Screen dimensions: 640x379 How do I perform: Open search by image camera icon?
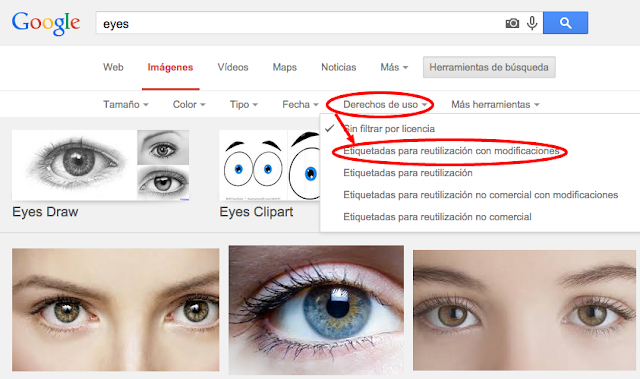(512, 23)
